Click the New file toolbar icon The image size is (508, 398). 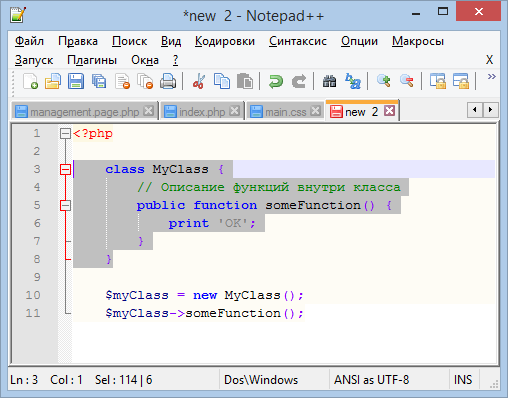[30, 81]
